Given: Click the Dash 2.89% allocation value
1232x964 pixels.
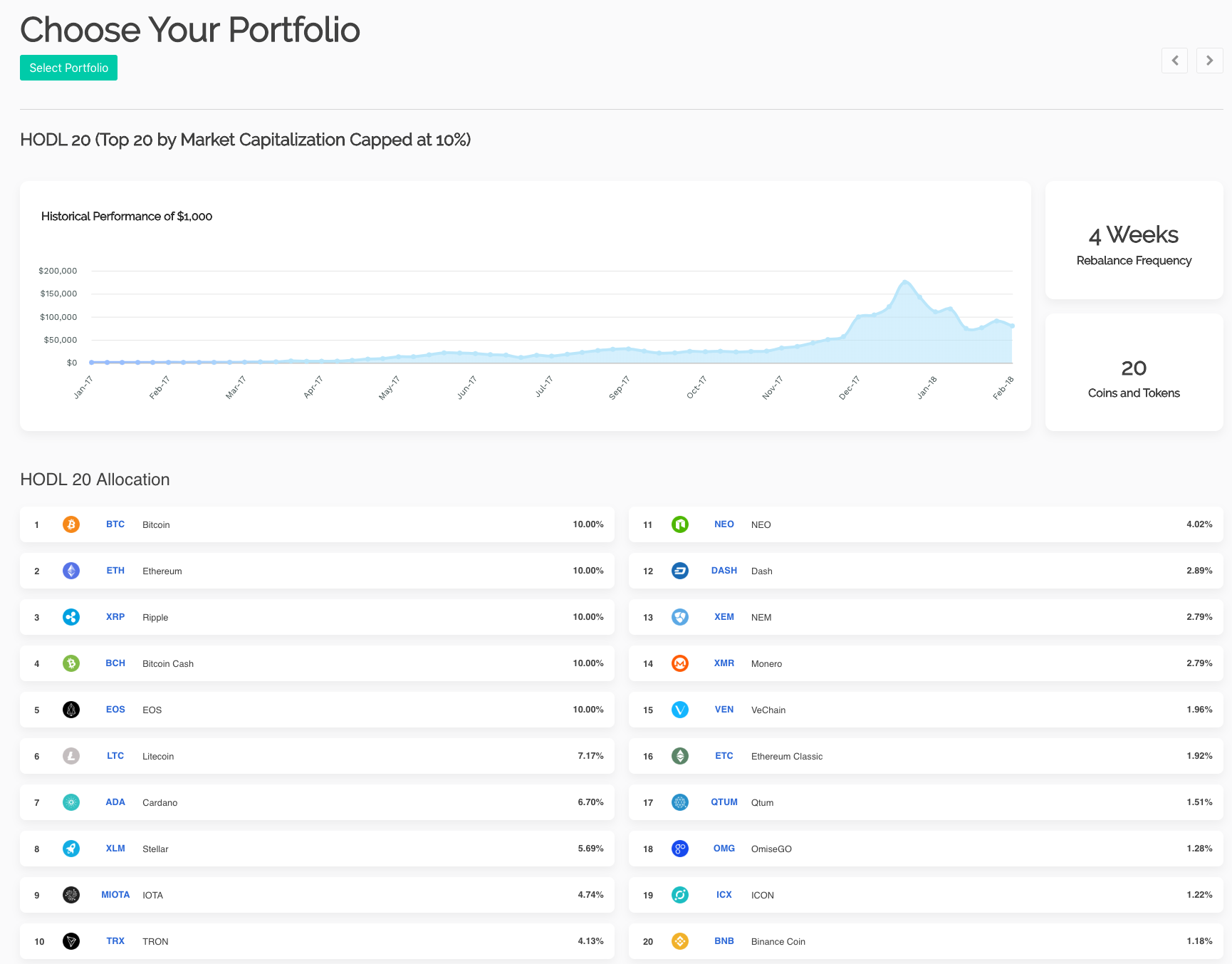Looking at the screenshot, I should [x=1199, y=571].
